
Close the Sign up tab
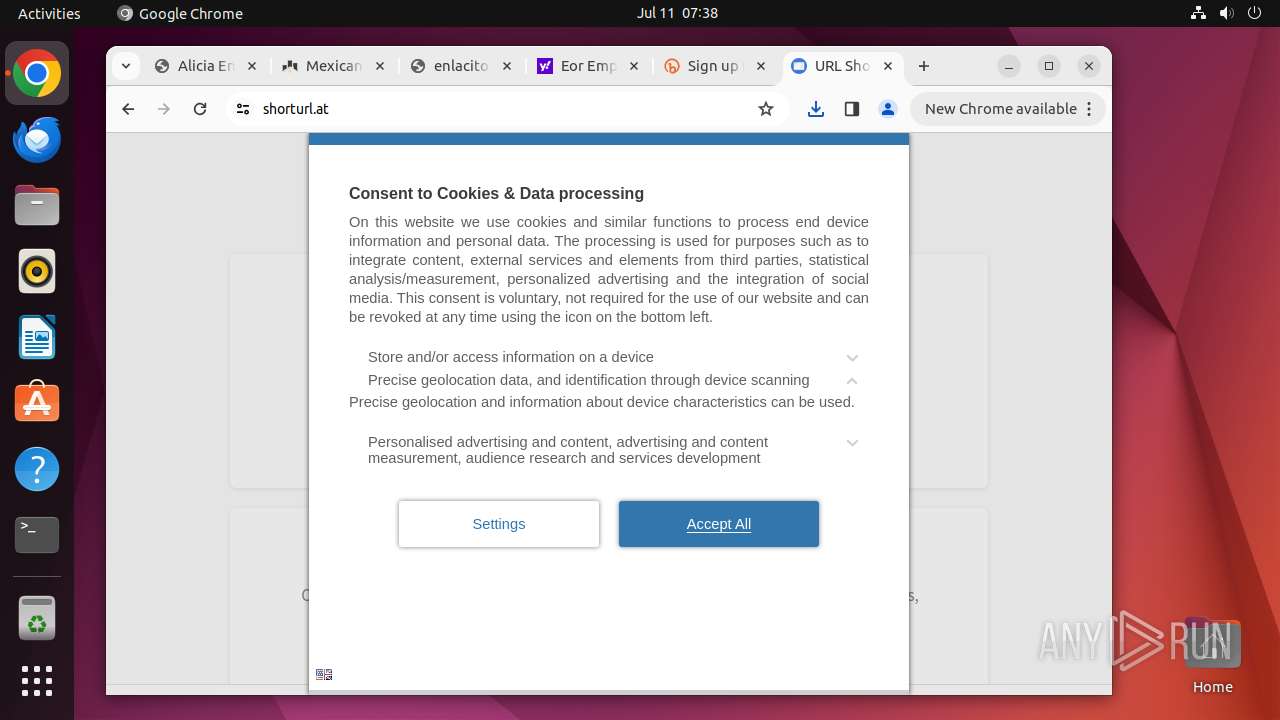tap(762, 66)
